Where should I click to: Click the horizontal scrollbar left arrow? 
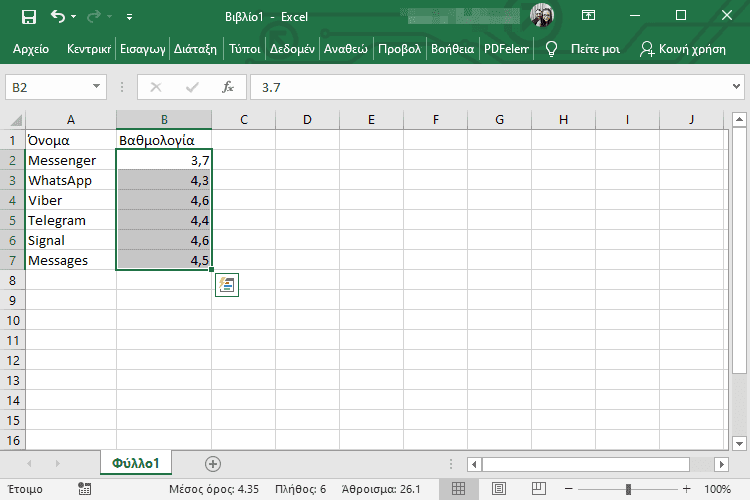tap(474, 464)
